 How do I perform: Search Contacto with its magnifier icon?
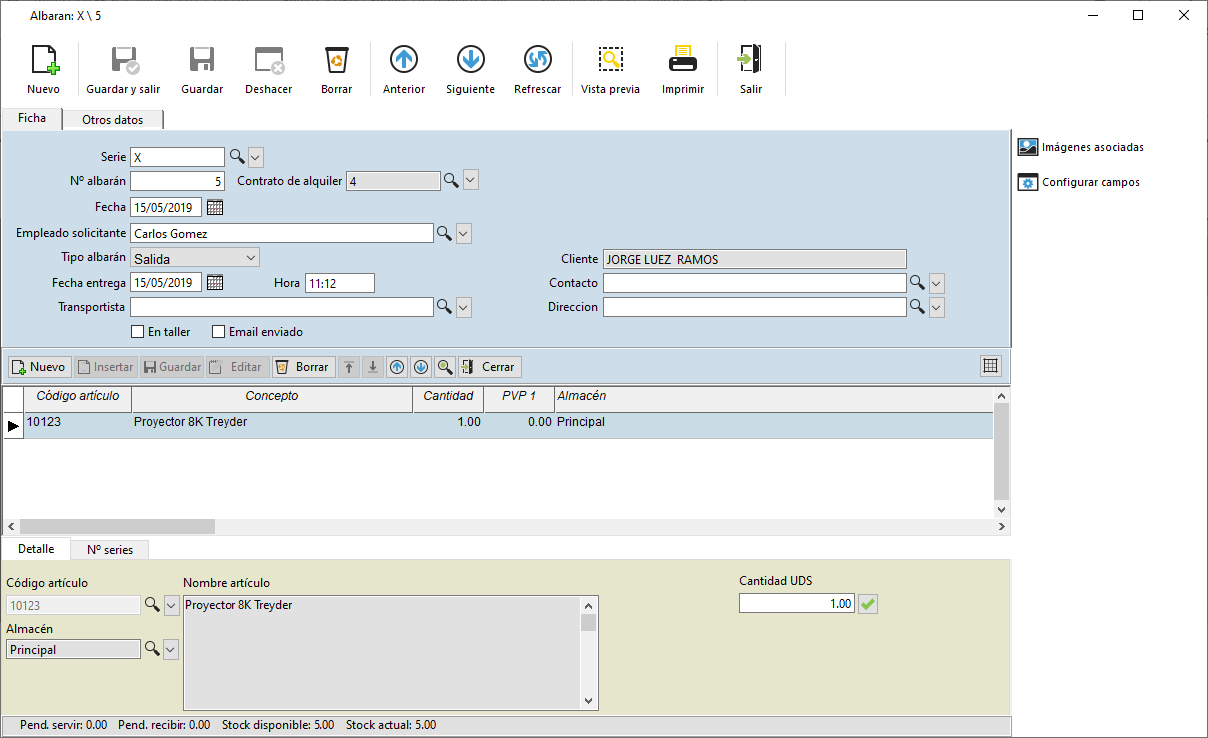click(917, 283)
